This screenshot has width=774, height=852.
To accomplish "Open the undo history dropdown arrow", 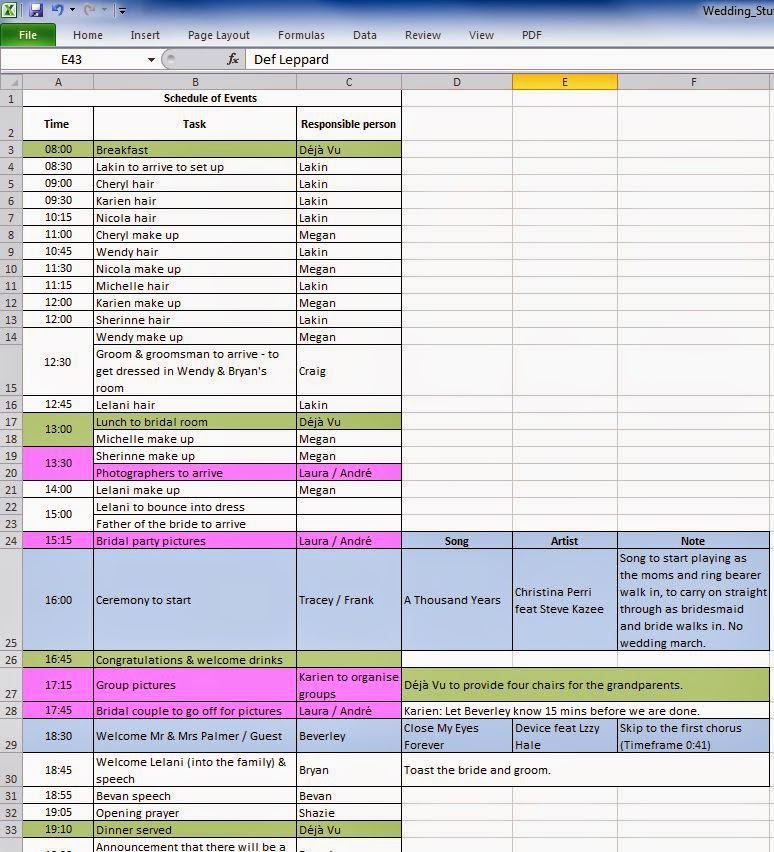I will (x=72, y=10).
